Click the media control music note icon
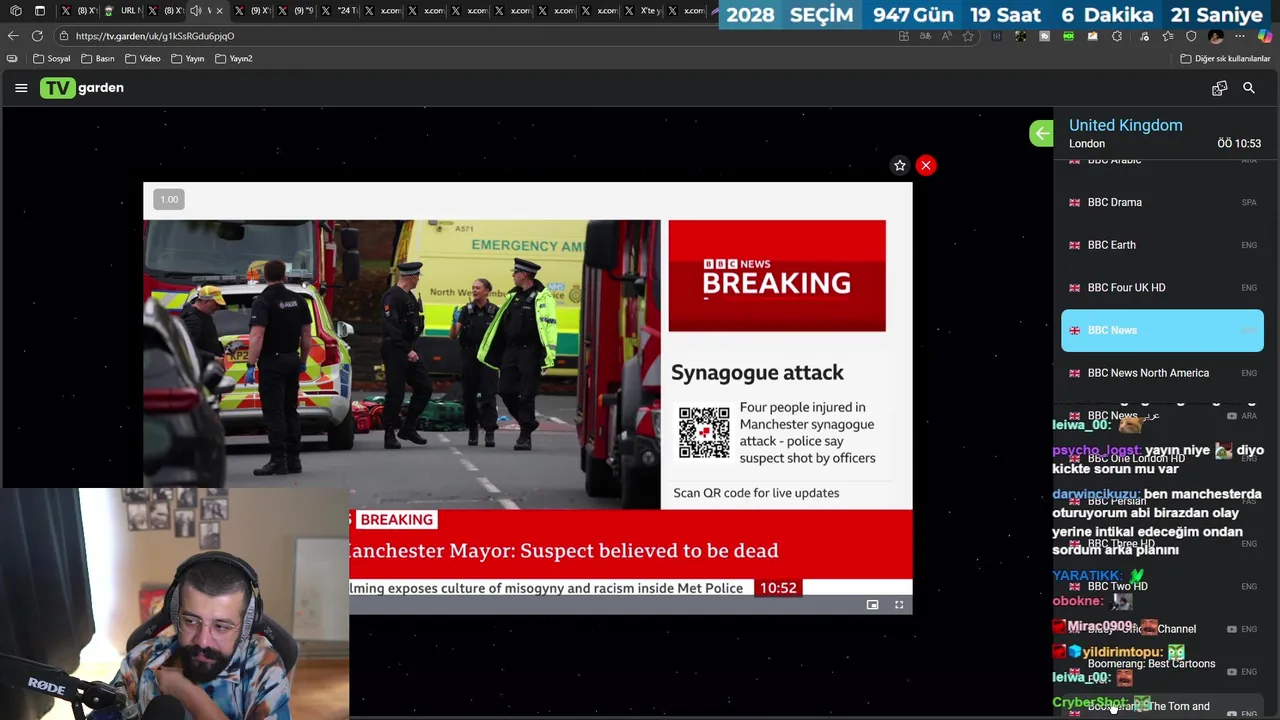Screen dimensions: 1280x720 [x=1142, y=36]
